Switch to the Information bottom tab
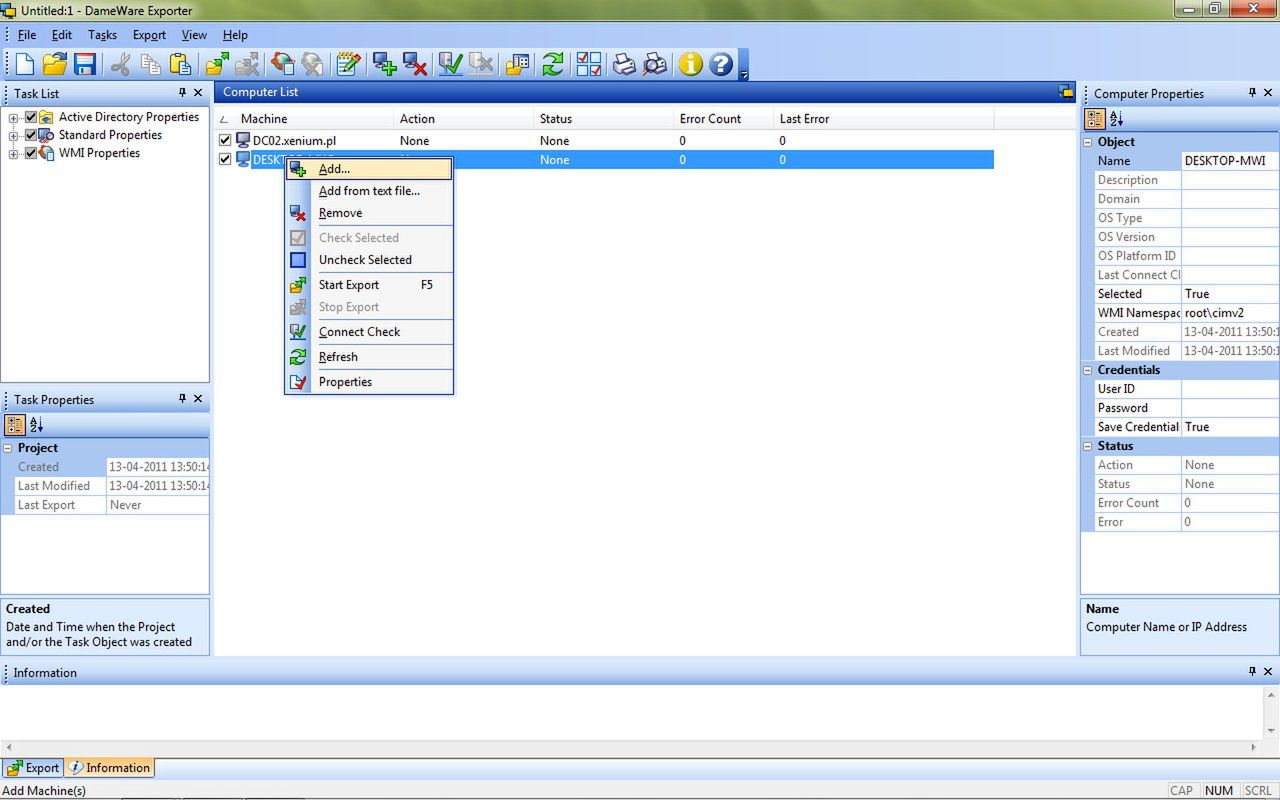This screenshot has width=1280, height=800. click(x=109, y=768)
